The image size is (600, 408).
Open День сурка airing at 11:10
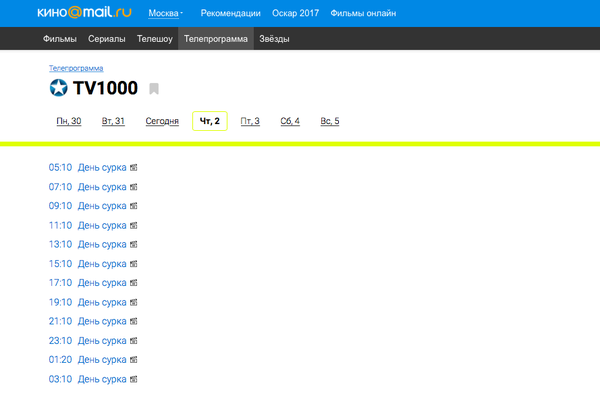(x=102, y=225)
